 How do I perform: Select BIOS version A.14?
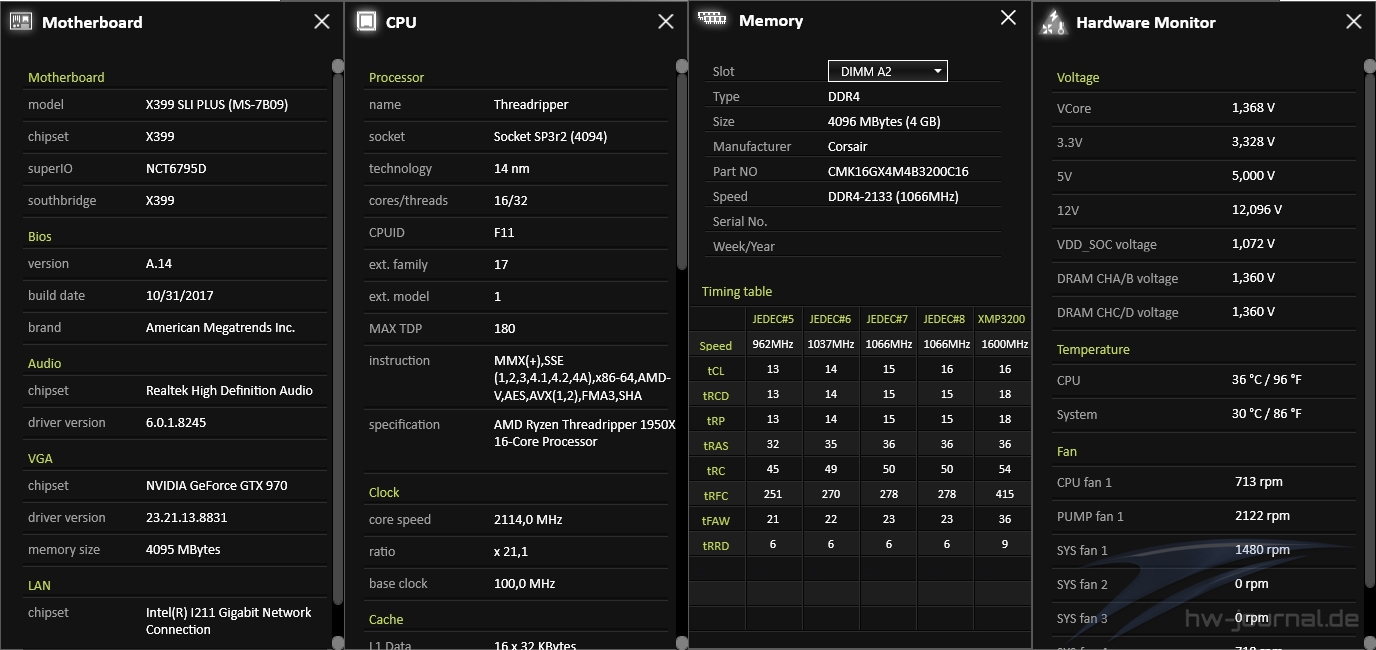click(159, 263)
